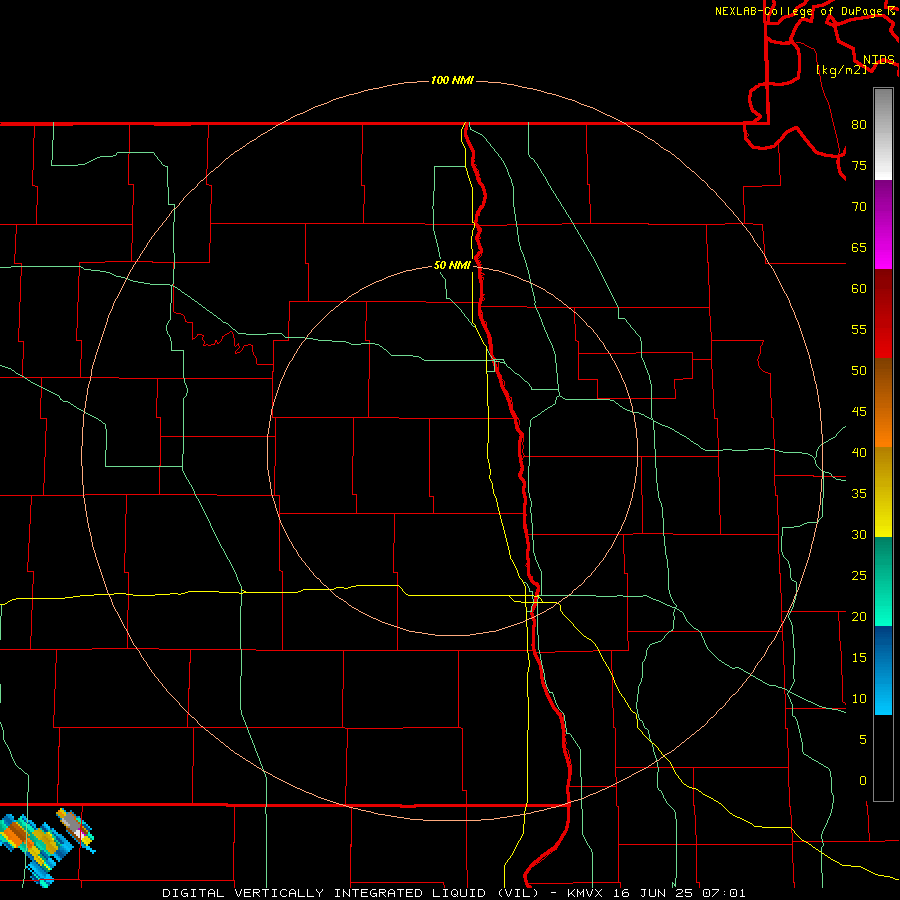The height and width of the screenshot is (900, 900).
Task: Pick the yellow segment of the legend
Action: pyautogui.click(x=883, y=492)
